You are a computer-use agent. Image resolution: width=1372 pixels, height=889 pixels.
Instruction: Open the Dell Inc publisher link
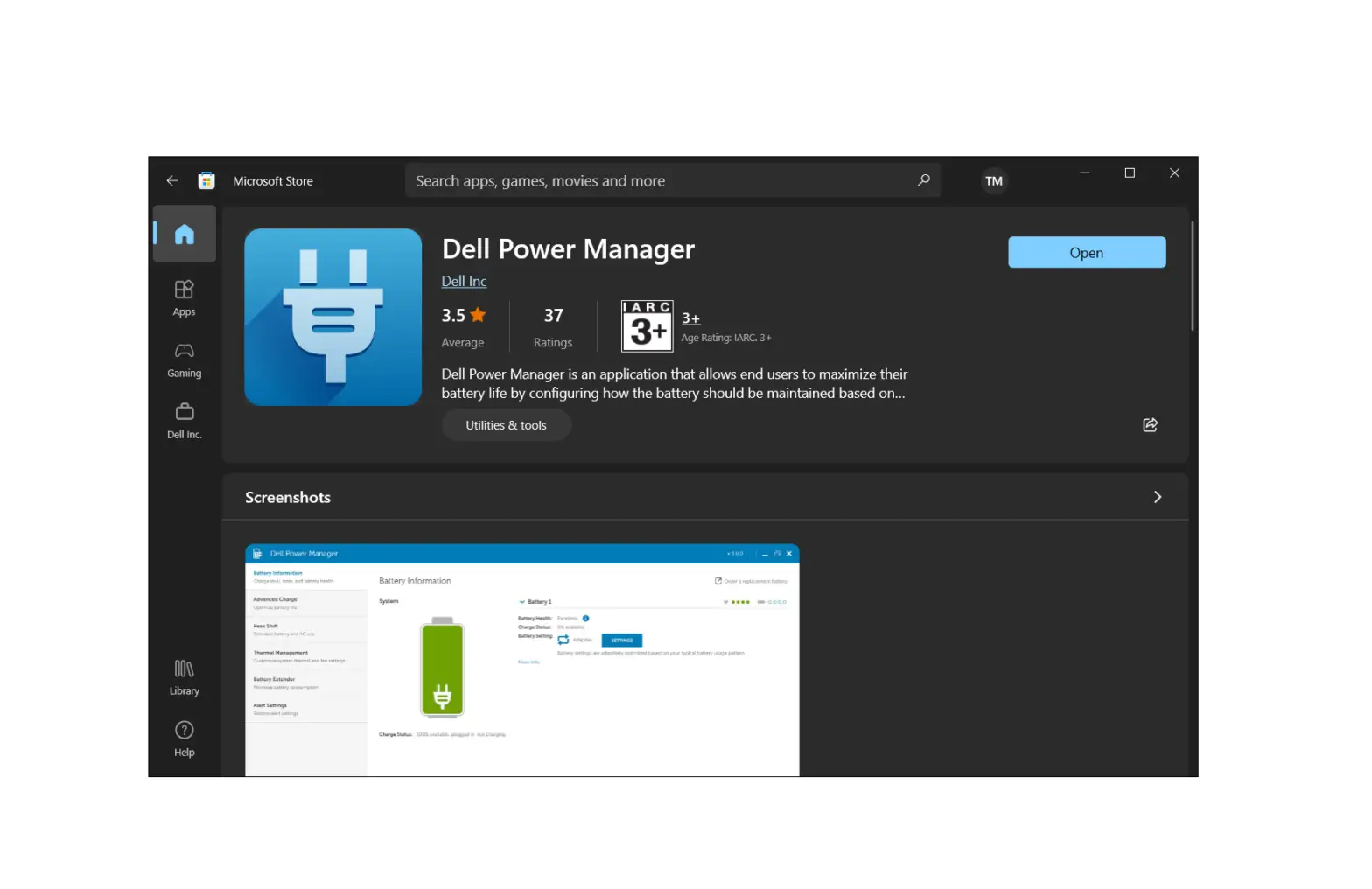[464, 282]
